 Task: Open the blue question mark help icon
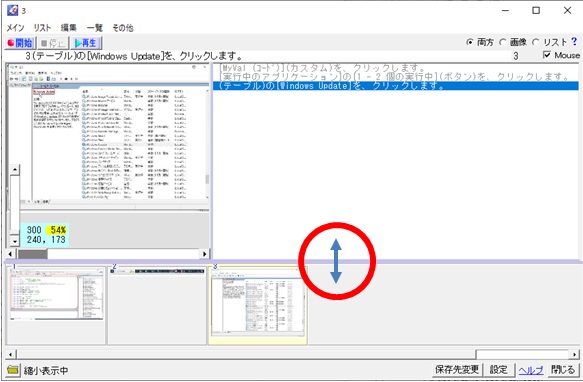tap(574, 42)
